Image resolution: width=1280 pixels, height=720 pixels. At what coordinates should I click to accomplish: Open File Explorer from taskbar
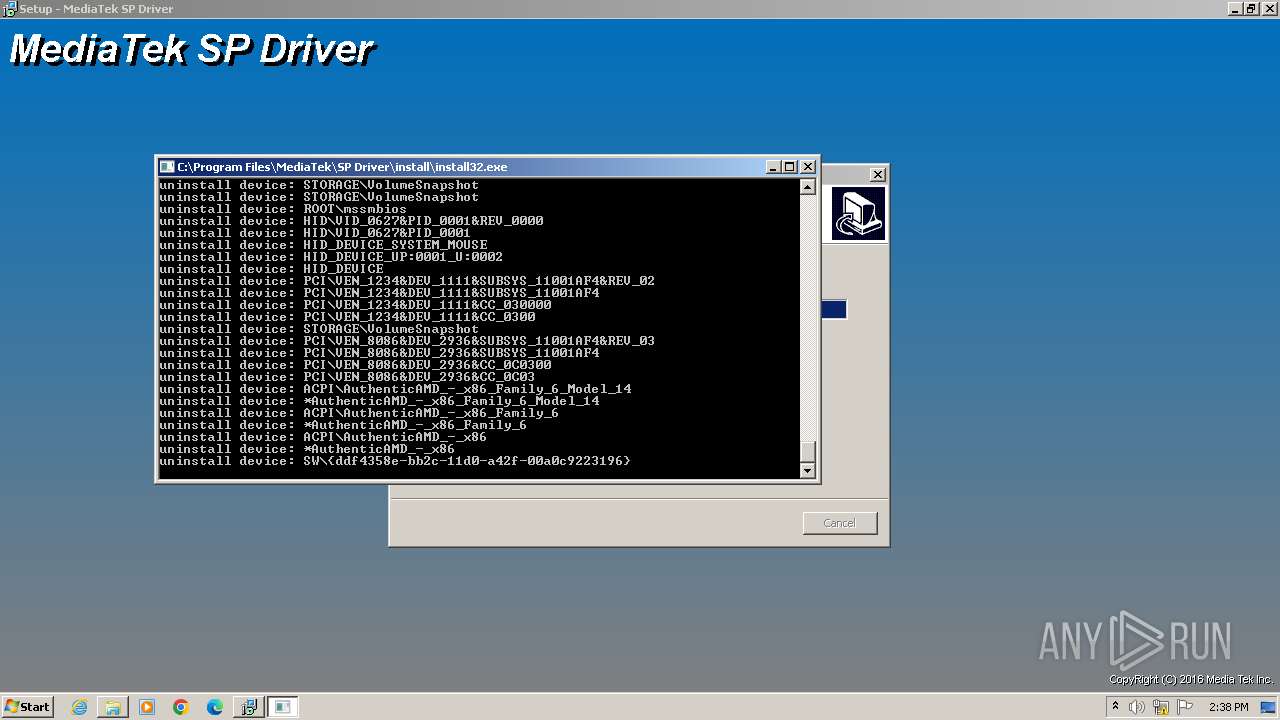point(113,707)
